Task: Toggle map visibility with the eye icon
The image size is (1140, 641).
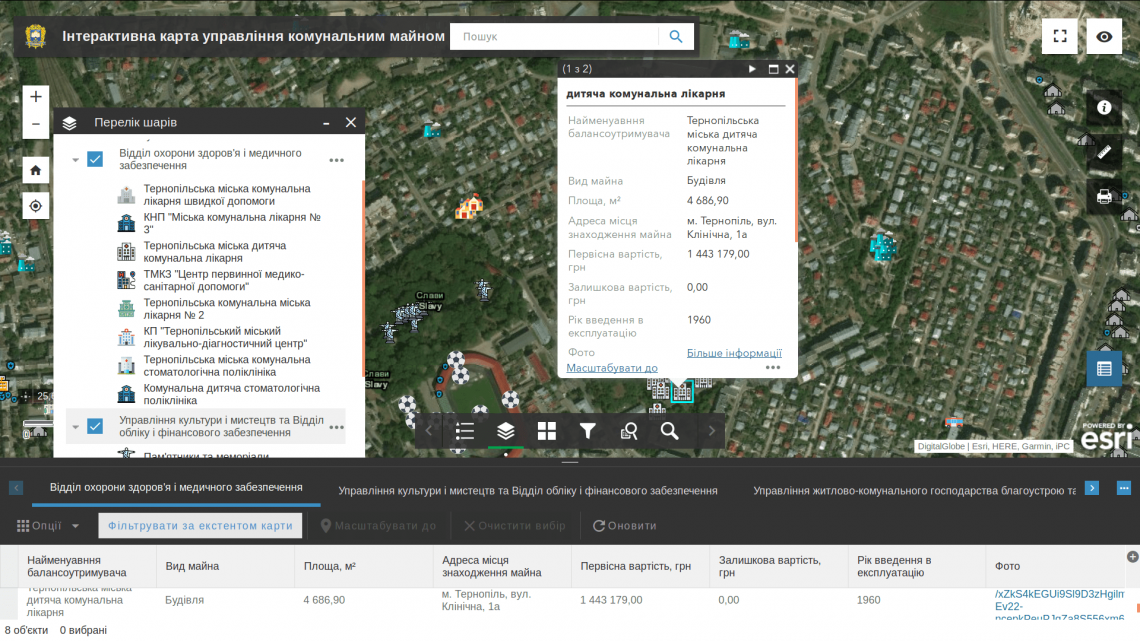Action: (1104, 36)
